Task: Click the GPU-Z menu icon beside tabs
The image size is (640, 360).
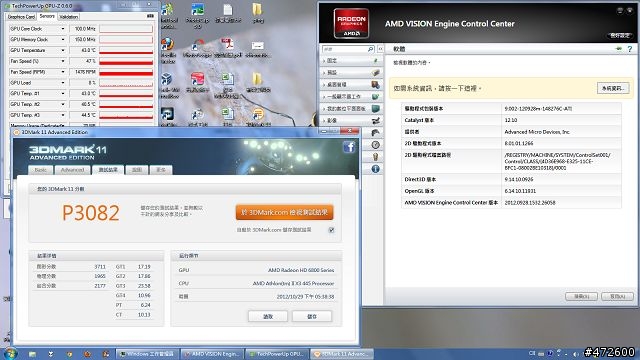Action: [x=150, y=16]
